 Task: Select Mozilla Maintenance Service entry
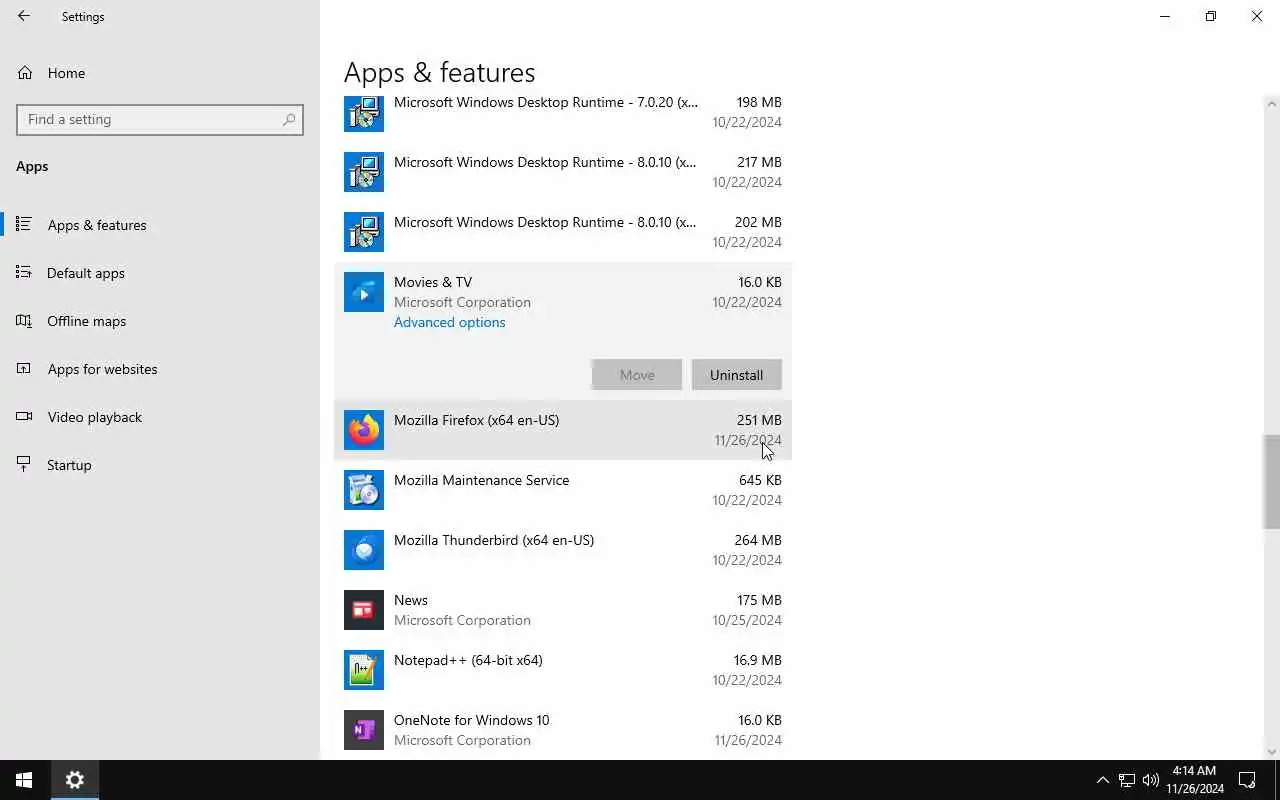(563, 490)
